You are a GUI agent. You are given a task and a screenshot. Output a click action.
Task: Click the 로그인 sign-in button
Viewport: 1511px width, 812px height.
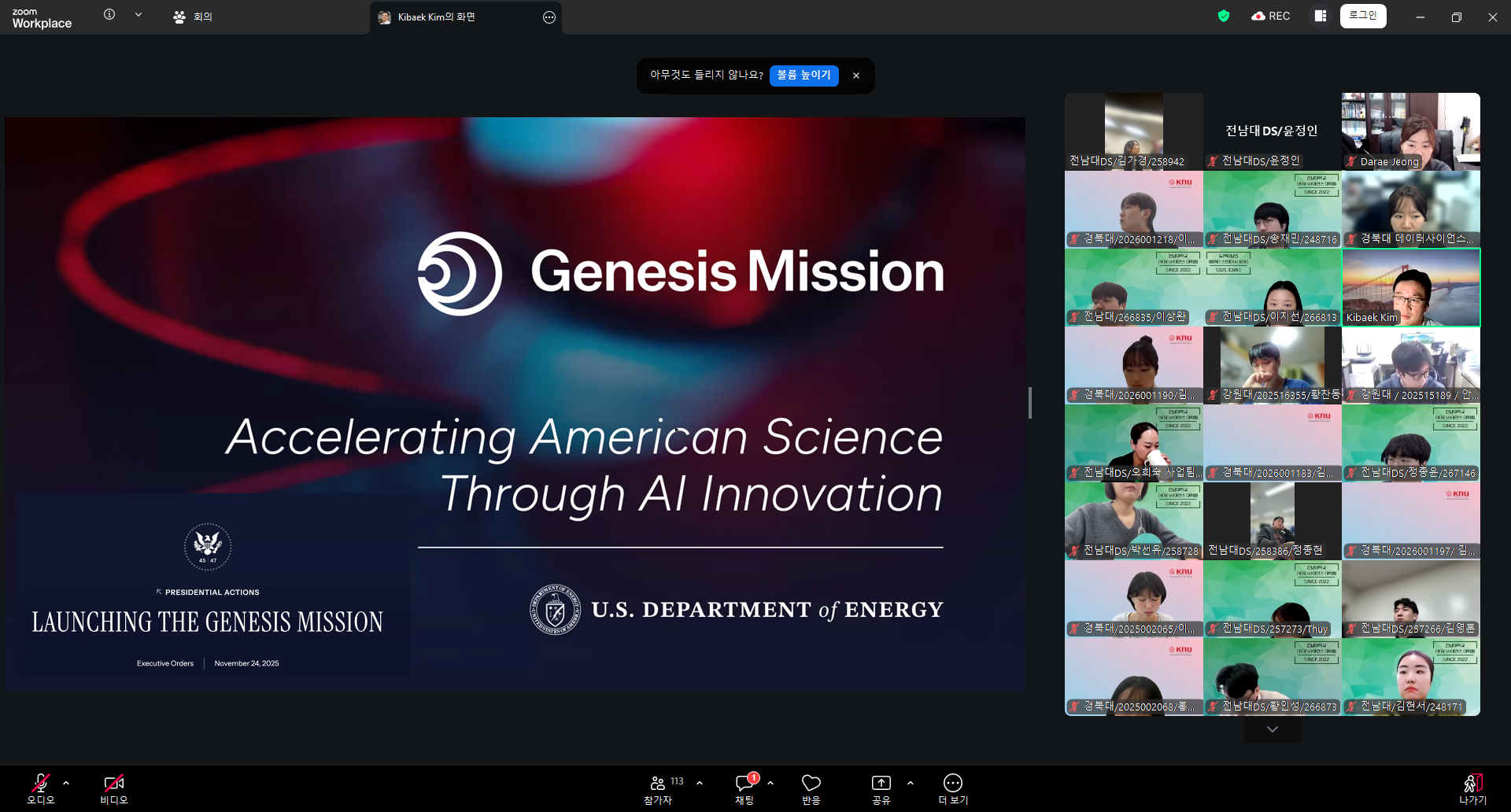pyautogui.click(x=1362, y=16)
